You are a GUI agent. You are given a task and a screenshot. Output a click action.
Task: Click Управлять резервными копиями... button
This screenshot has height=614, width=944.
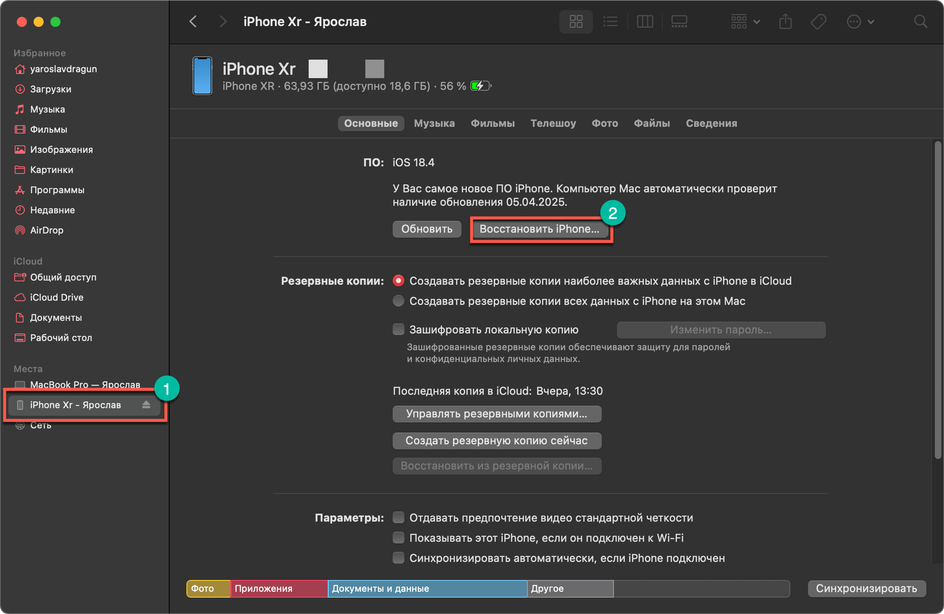(x=497, y=414)
